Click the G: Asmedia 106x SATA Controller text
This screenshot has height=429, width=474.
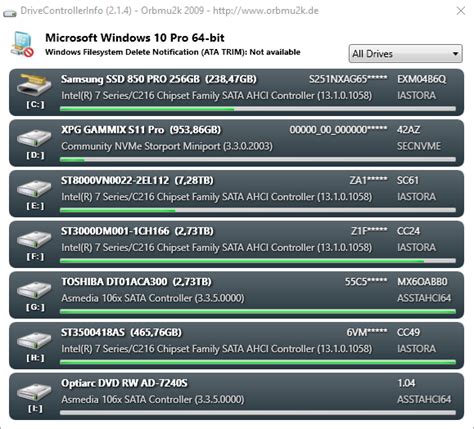point(152,298)
